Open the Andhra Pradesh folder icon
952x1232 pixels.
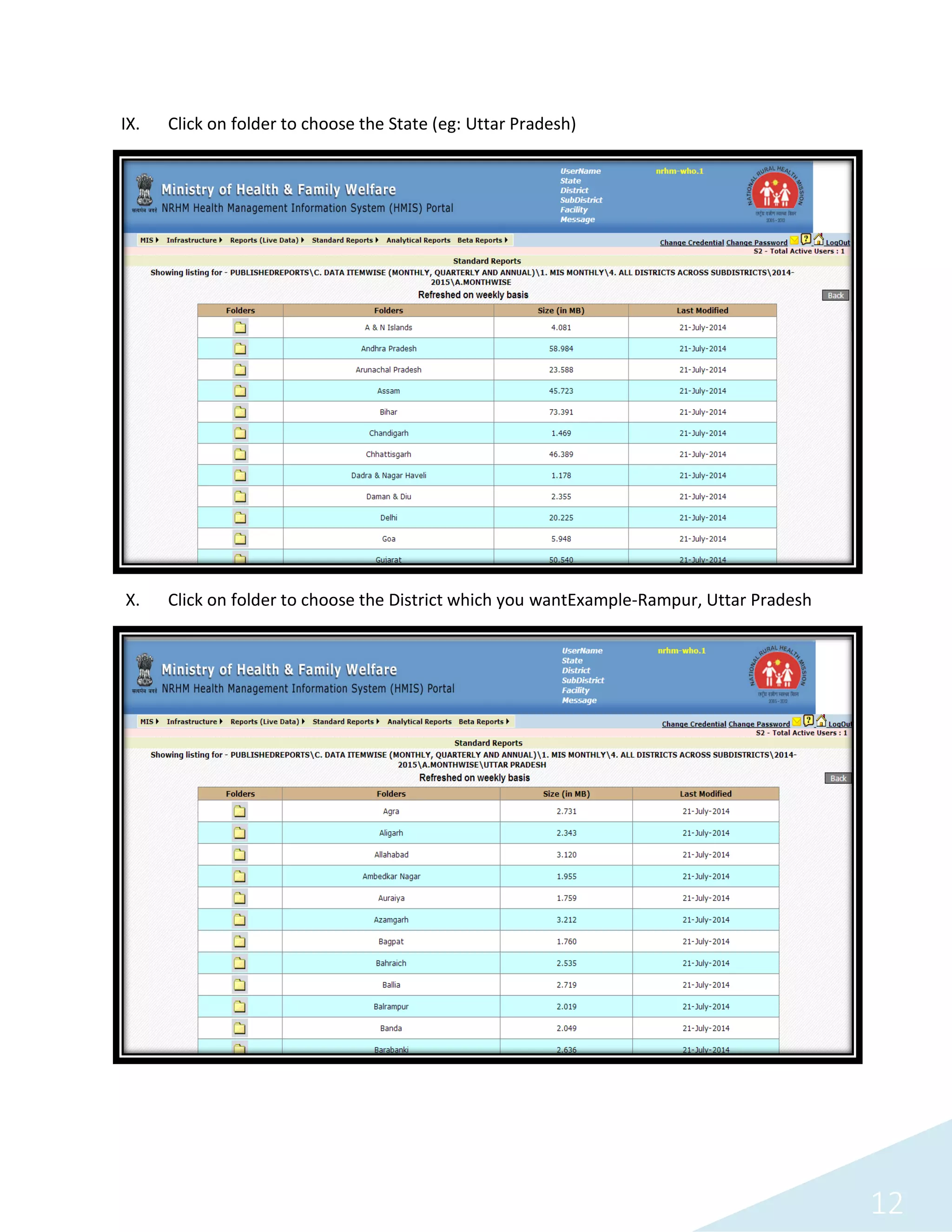click(240, 349)
